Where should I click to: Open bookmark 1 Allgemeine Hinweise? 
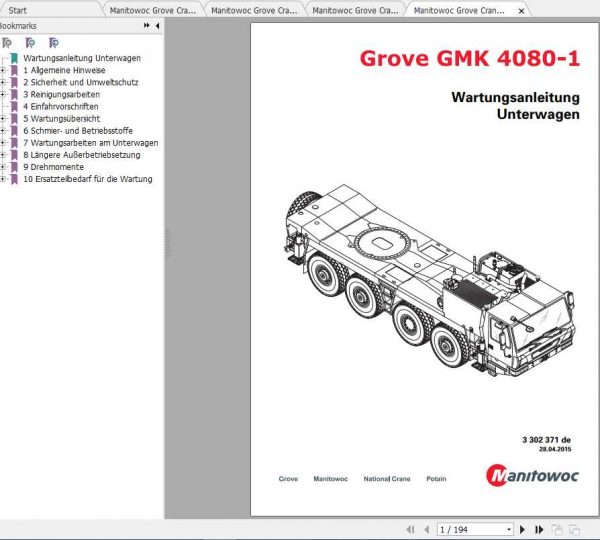64,70
